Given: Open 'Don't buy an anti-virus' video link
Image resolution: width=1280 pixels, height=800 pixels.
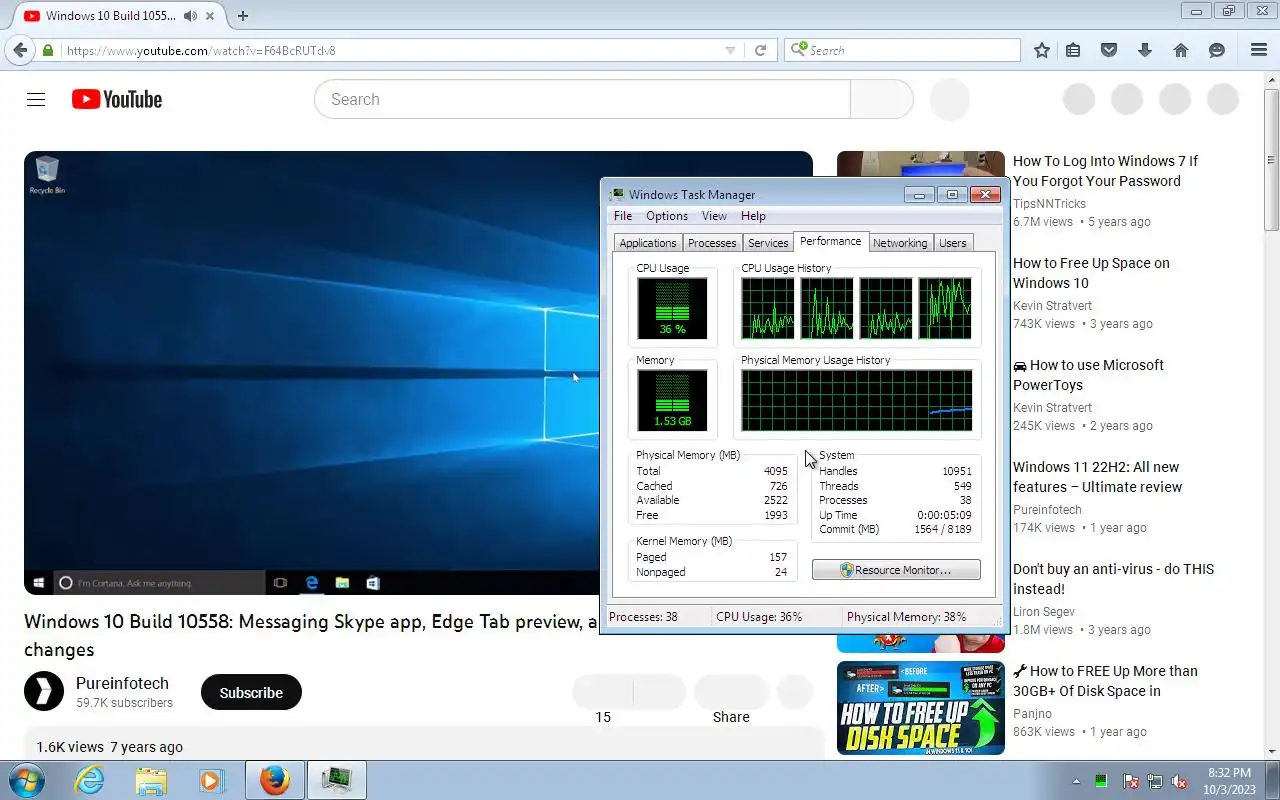Looking at the screenshot, I should coord(1113,579).
